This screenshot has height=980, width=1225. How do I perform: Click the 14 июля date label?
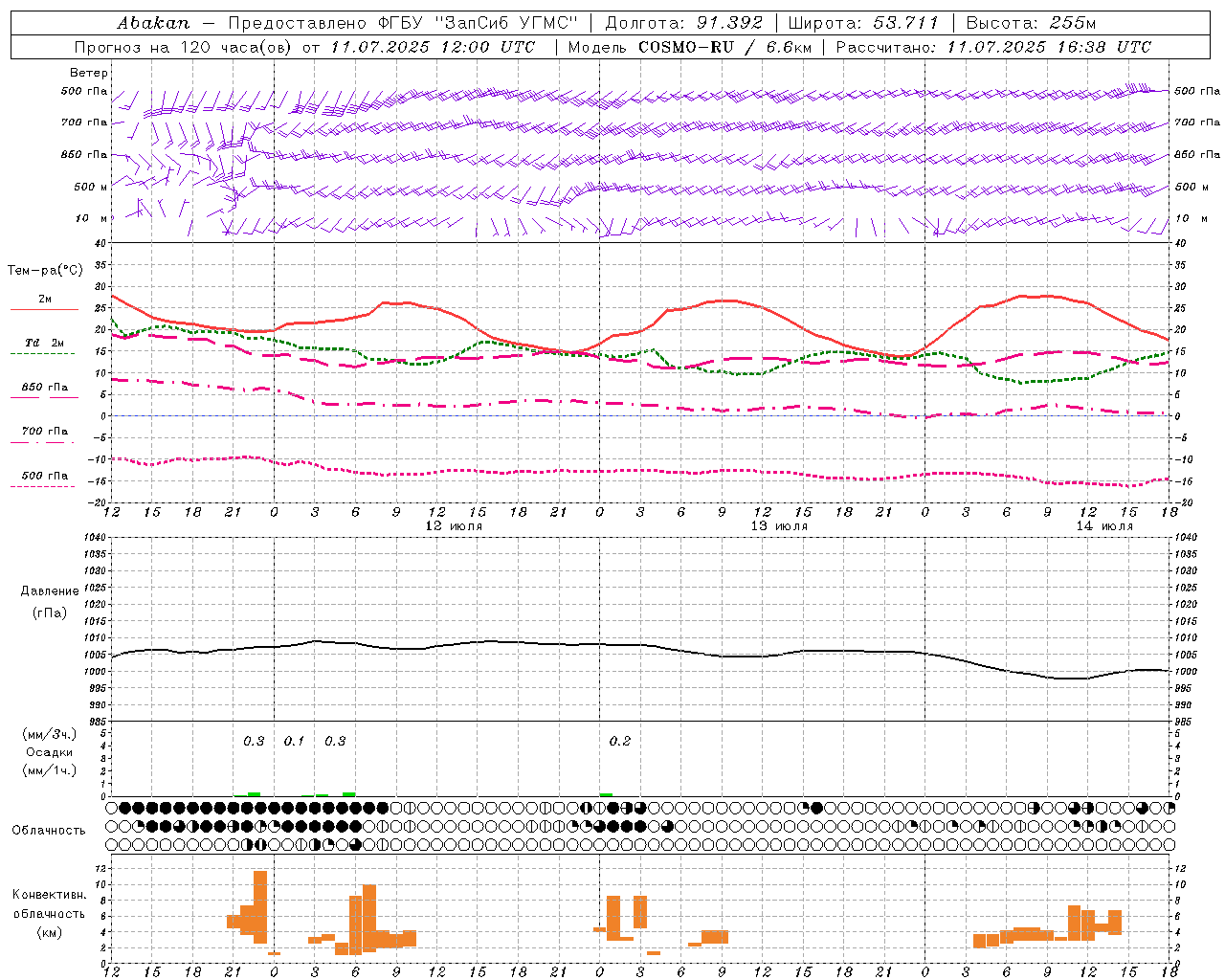(x=1104, y=526)
